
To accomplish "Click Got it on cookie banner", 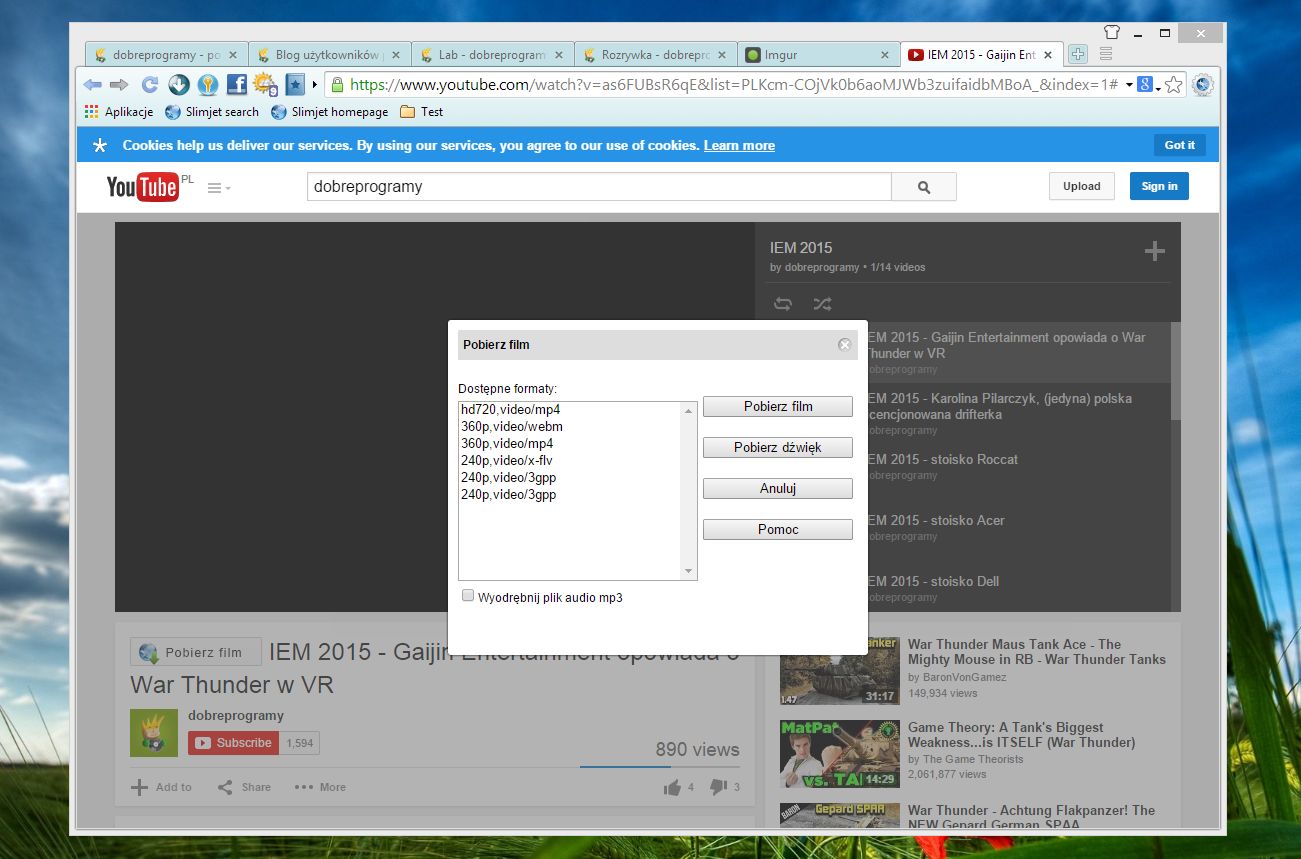I will point(1179,145).
